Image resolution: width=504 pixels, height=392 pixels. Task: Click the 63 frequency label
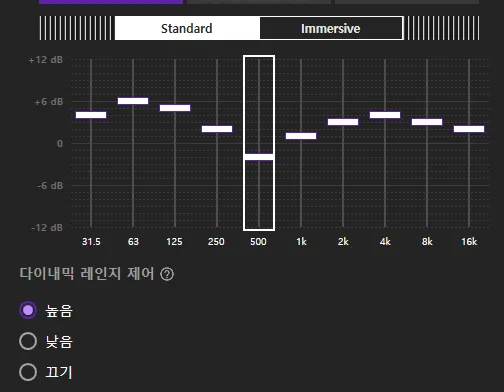click(x=133, y=242)
